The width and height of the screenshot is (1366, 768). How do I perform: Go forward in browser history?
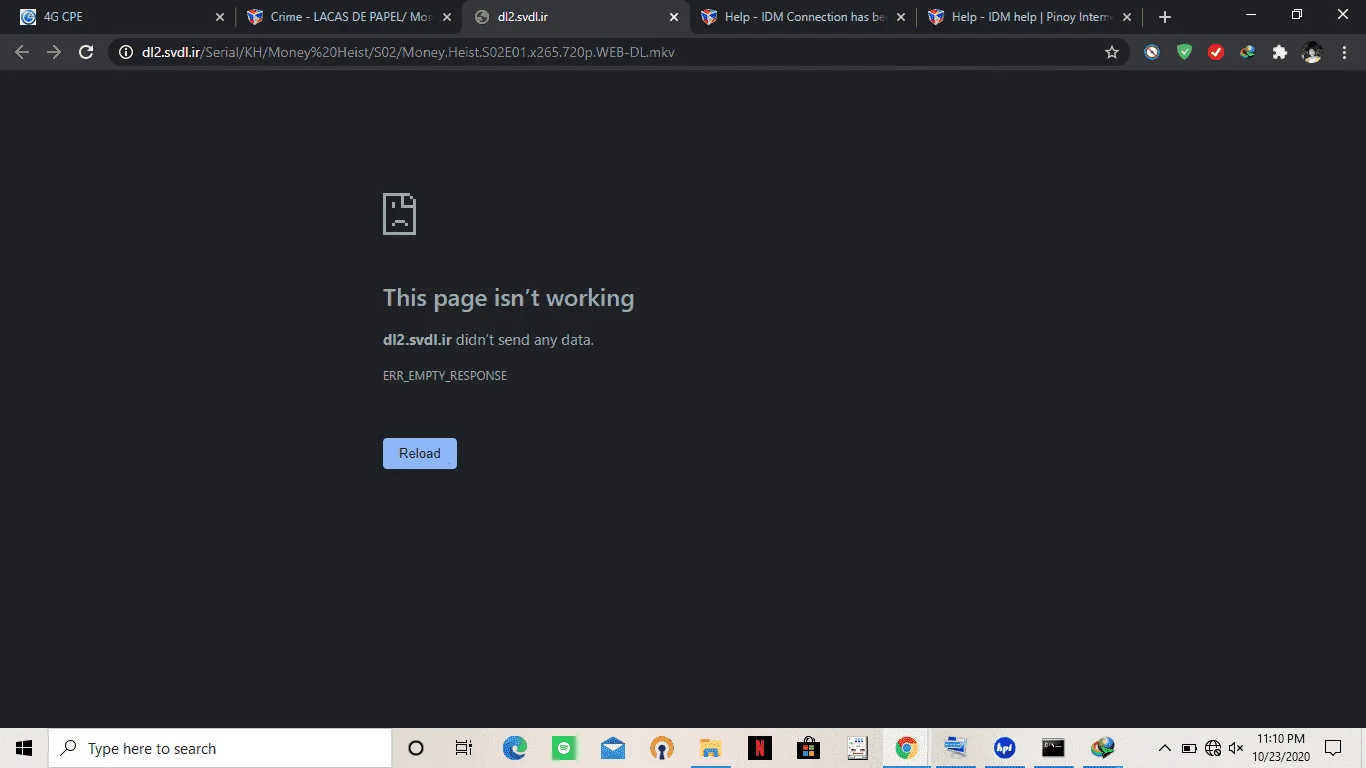[54, 52]
